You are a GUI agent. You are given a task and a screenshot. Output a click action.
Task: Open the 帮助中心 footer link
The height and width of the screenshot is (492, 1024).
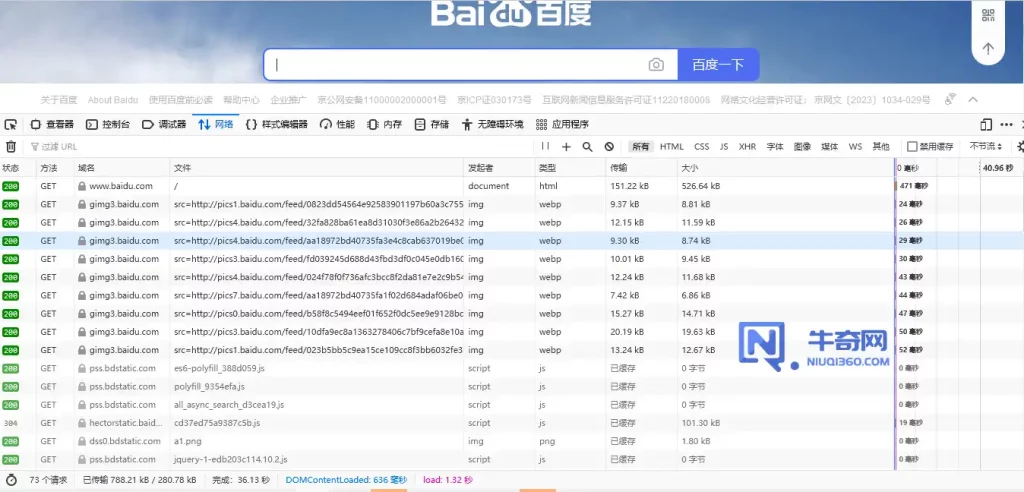pyautogui.click(x=242, y=100)
